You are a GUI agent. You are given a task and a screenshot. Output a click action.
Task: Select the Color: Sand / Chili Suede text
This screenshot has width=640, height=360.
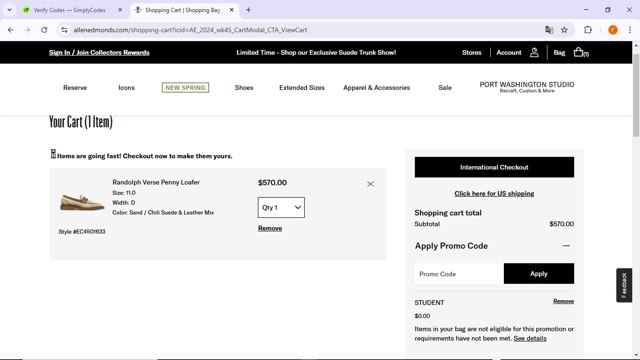(x=163, y=212)
